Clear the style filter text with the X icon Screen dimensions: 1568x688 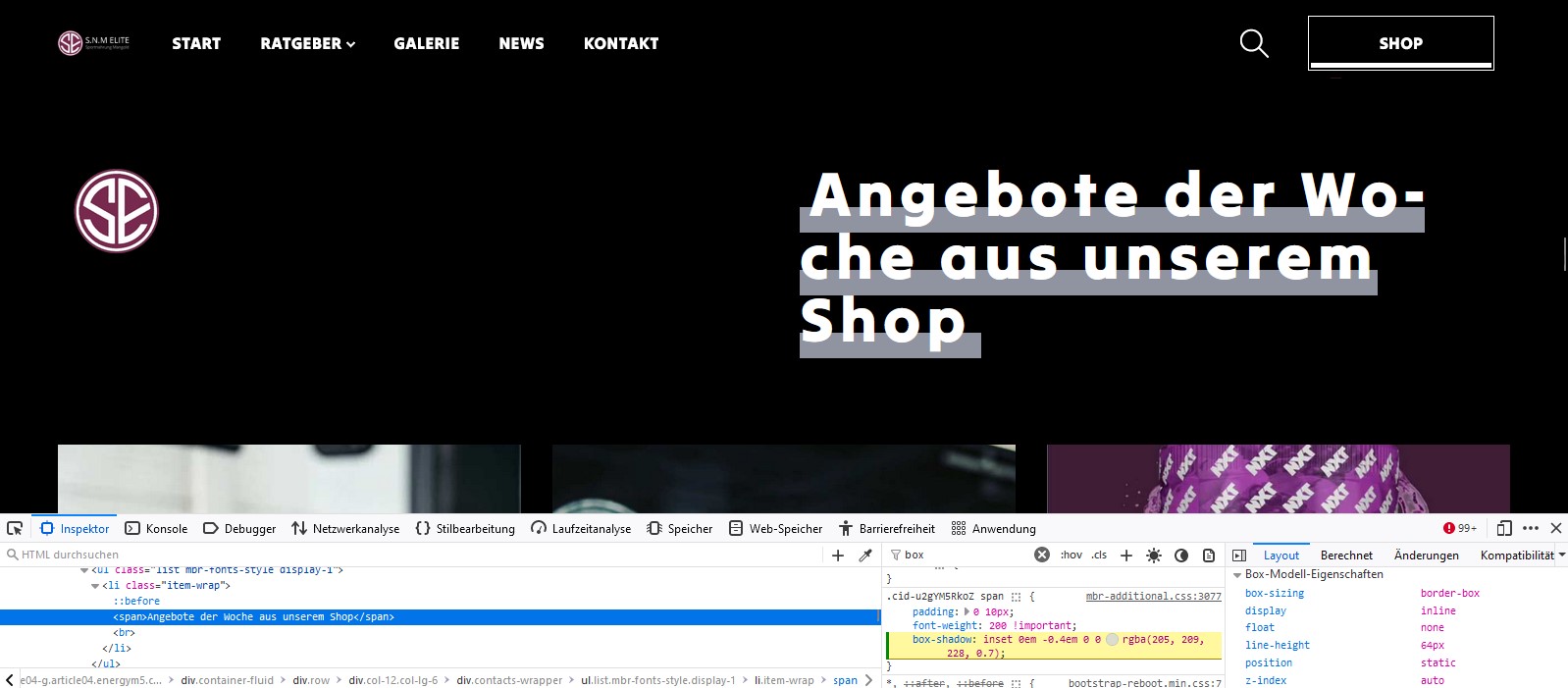point(1042,555)
